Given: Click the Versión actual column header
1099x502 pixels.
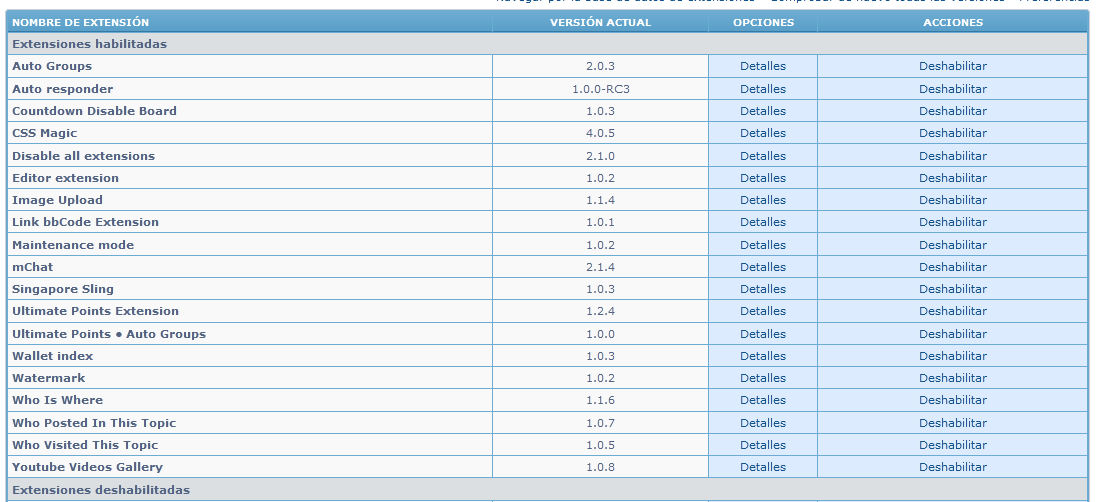Looking at the screenshot, I should 600,22.
